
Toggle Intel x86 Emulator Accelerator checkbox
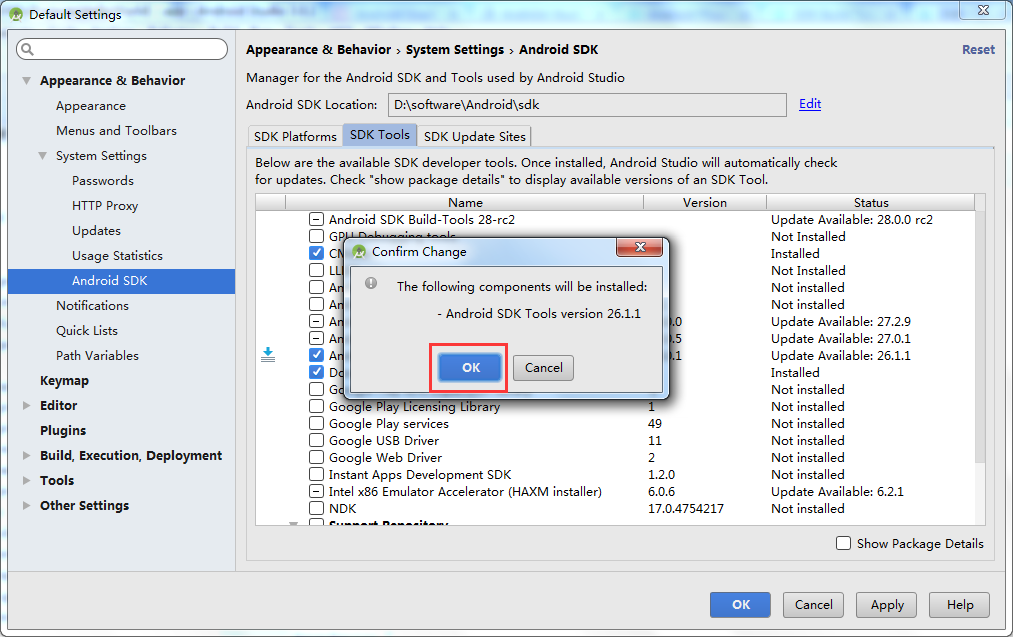[x=317, y=491]
